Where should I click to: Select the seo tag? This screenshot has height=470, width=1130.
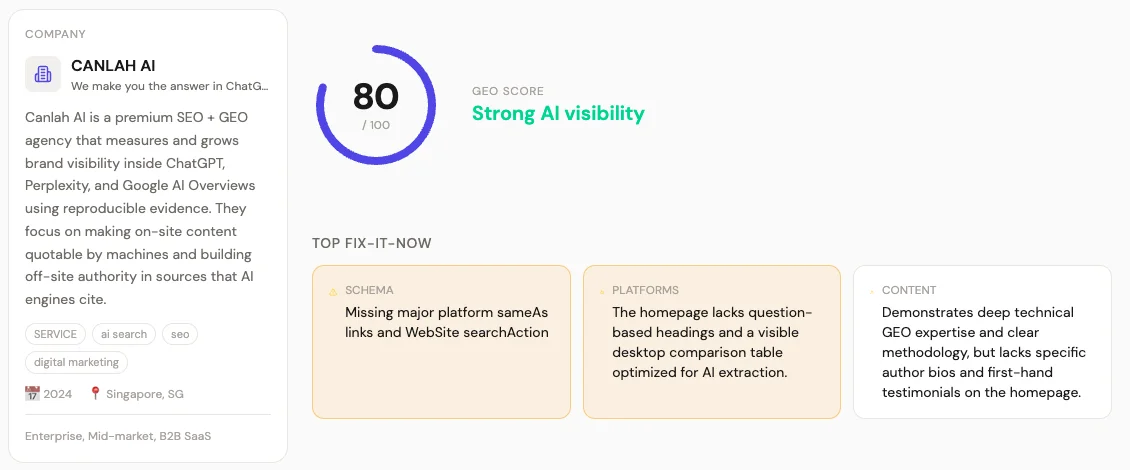coord(180,334)
